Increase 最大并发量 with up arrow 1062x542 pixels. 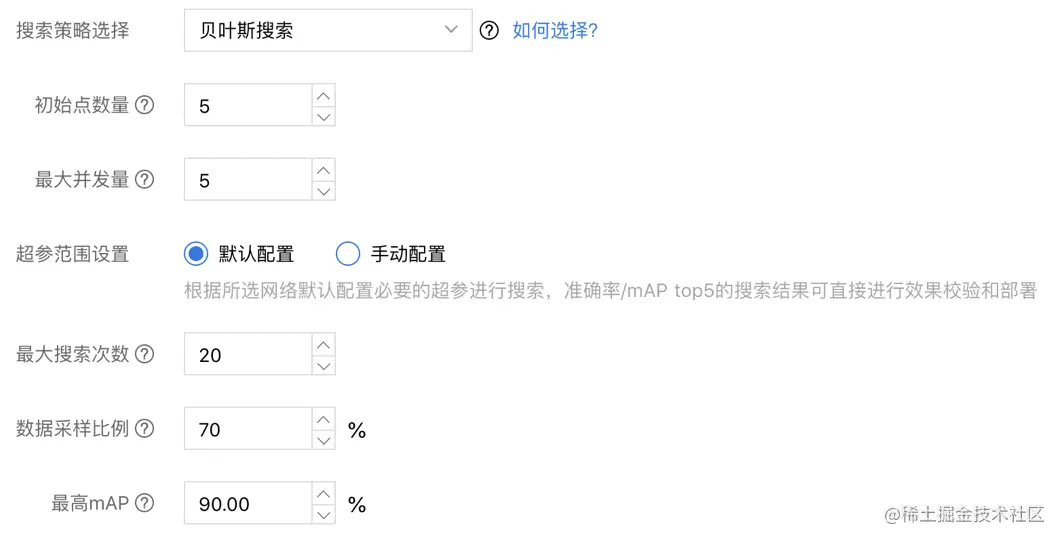click(323, 170)
